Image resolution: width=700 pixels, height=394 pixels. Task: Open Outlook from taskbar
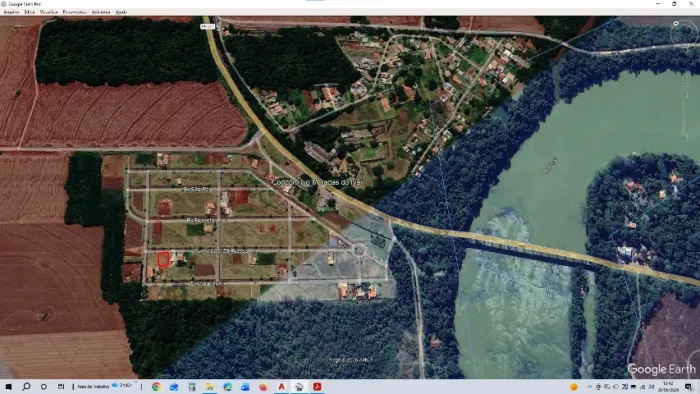click(246, 386)
